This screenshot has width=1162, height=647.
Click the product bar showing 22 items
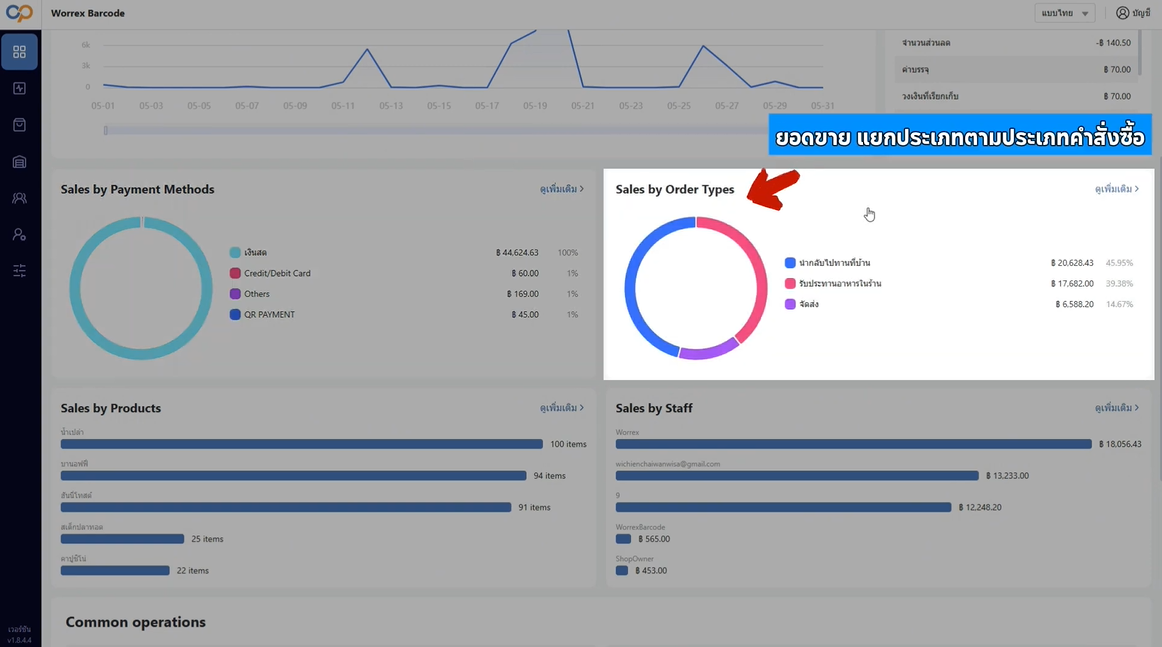pyautogui.click(x=115, y=571)
